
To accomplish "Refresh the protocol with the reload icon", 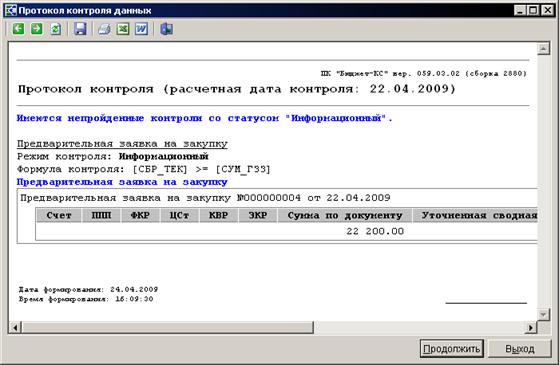I will (x=56, y=29).
